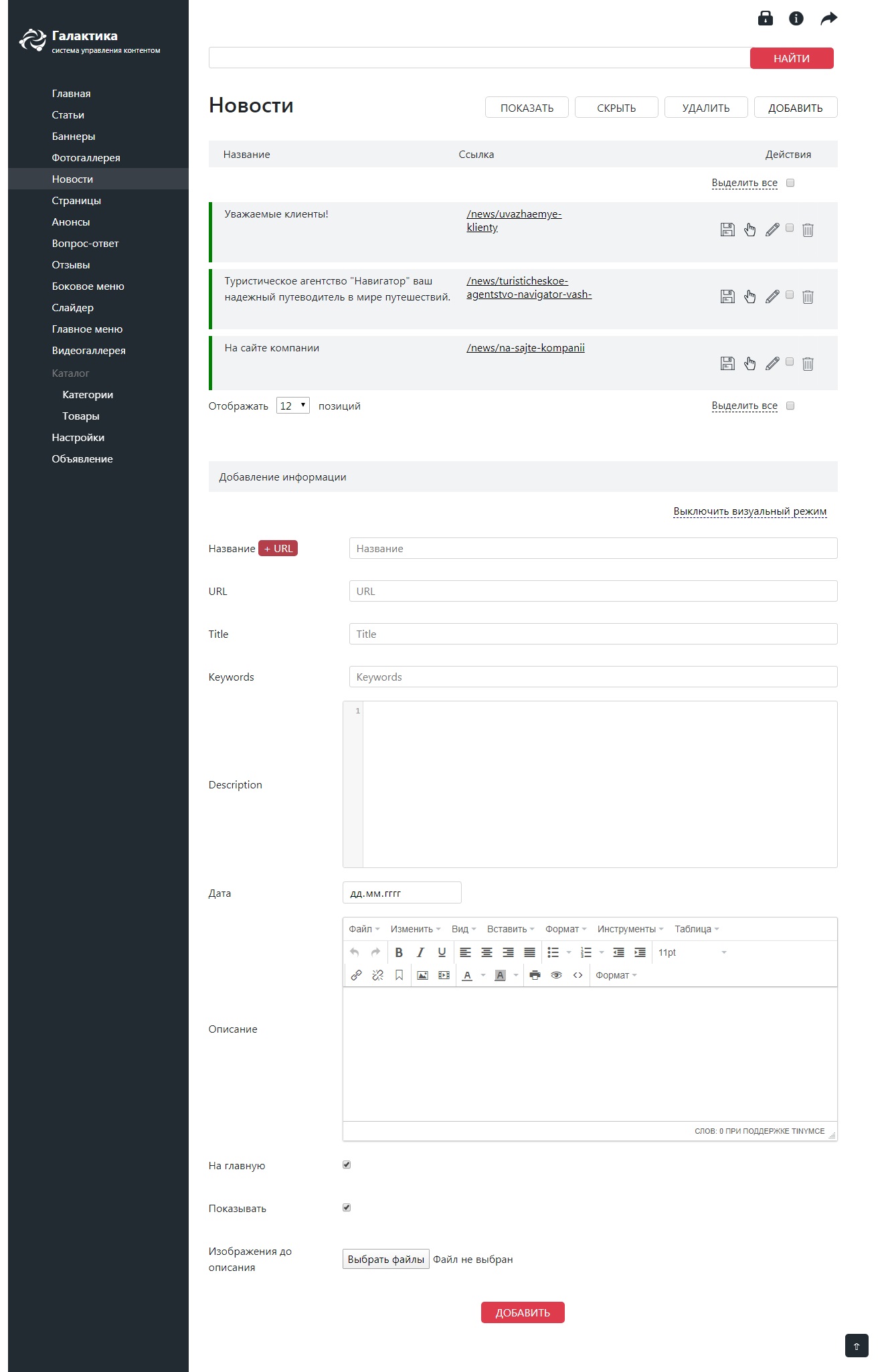Click the "Выбрать файлы" file button

coord(386,1259)
